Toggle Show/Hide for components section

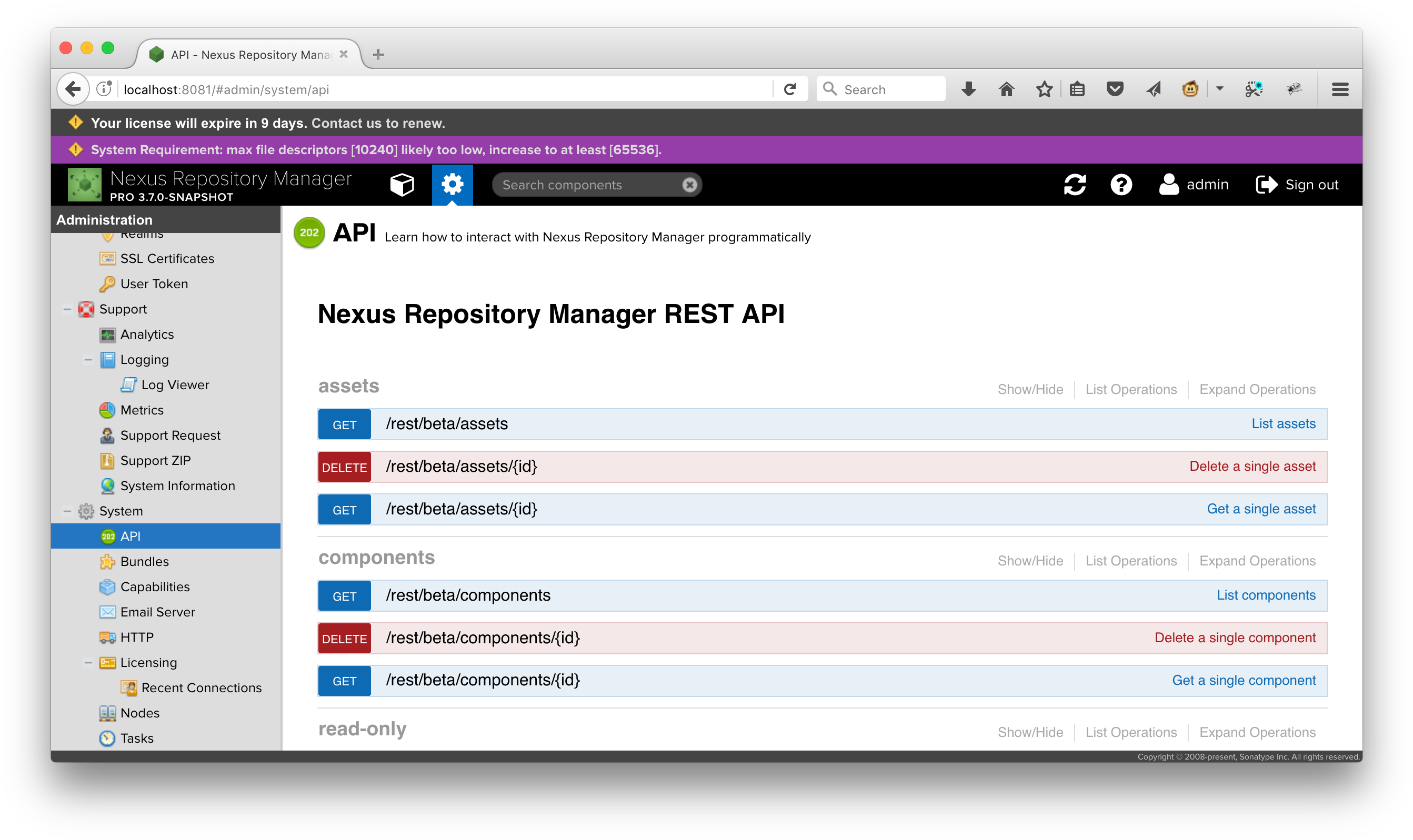(1030, 561)
